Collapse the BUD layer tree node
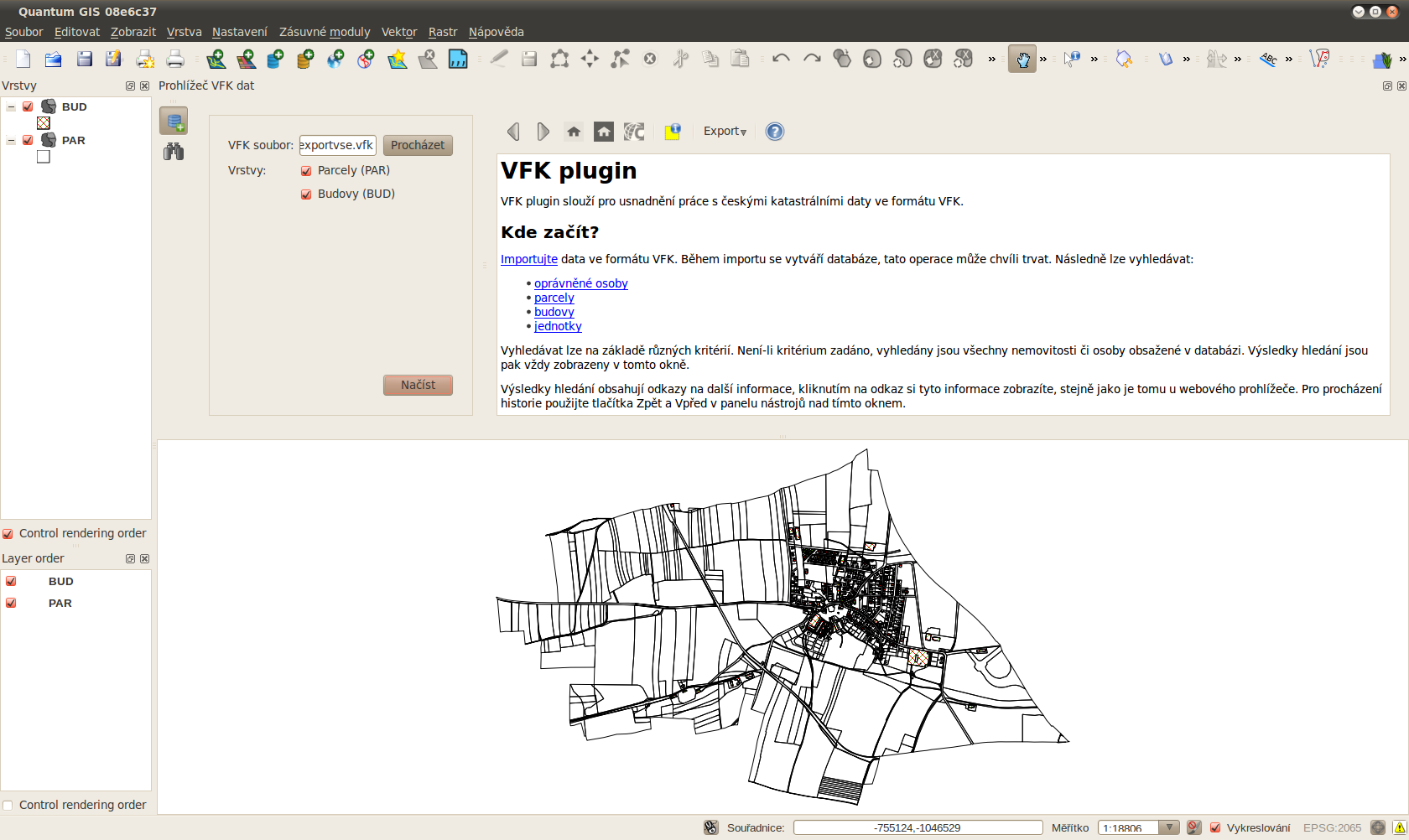1409x840 pixels. 11,107
